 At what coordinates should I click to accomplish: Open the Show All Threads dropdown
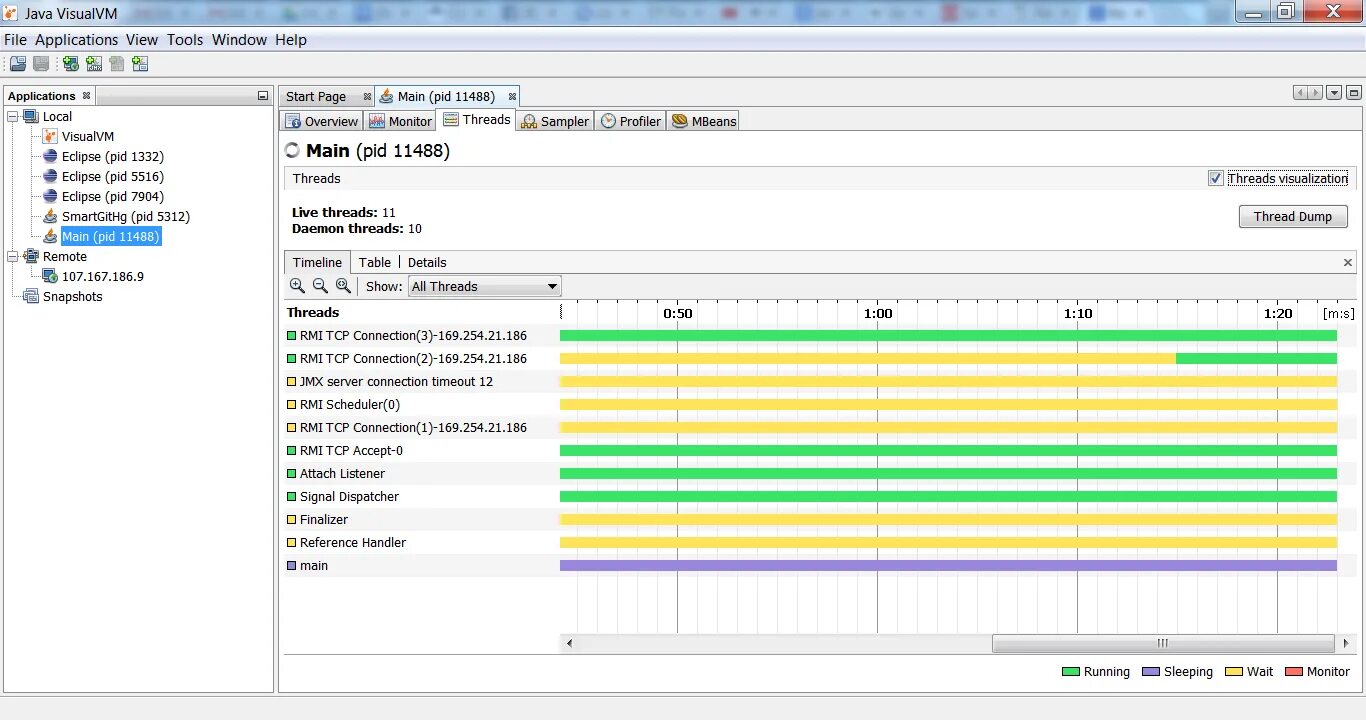(x=485, y=286)
